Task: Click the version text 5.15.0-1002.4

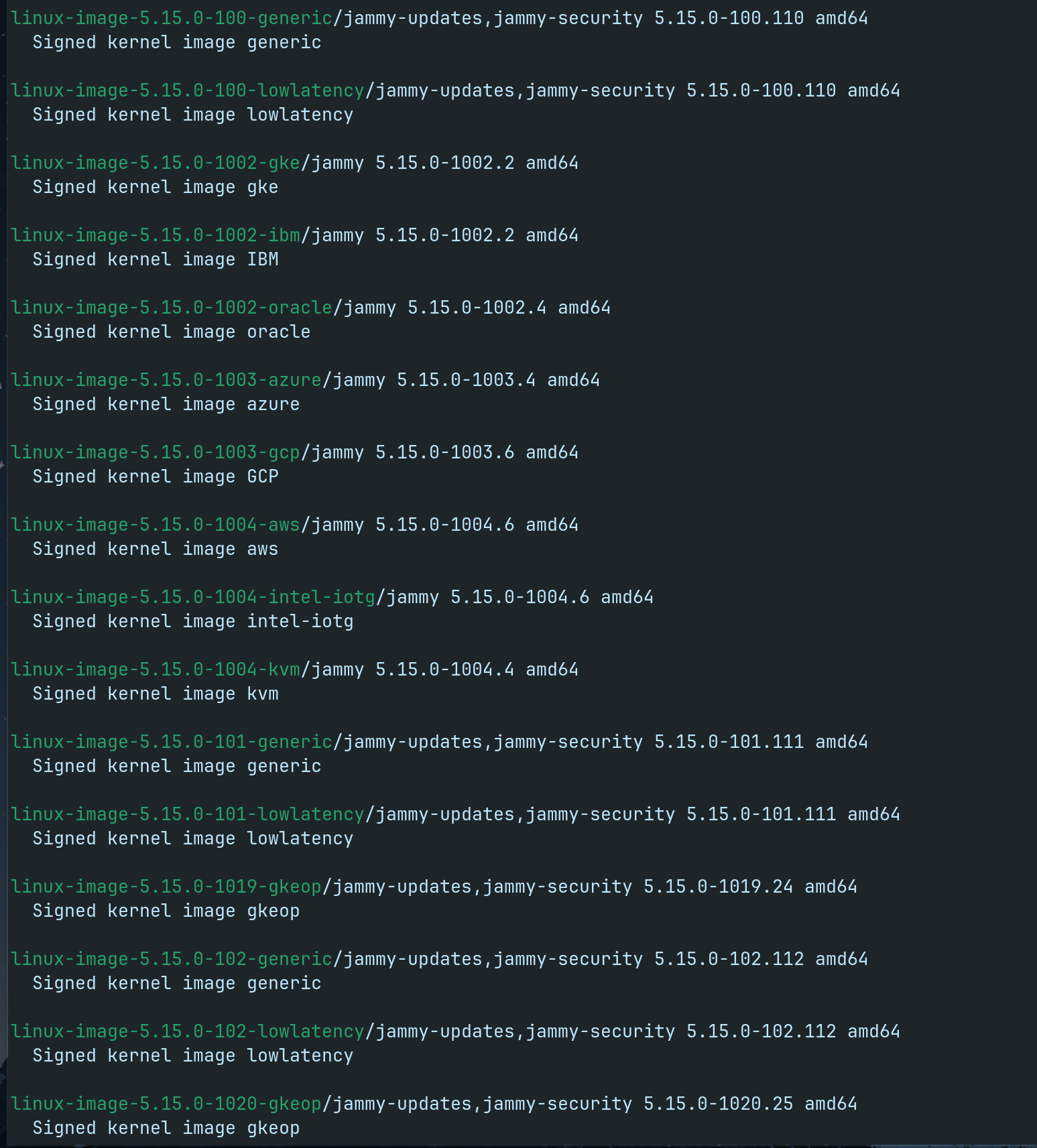Action: (477, 308)
